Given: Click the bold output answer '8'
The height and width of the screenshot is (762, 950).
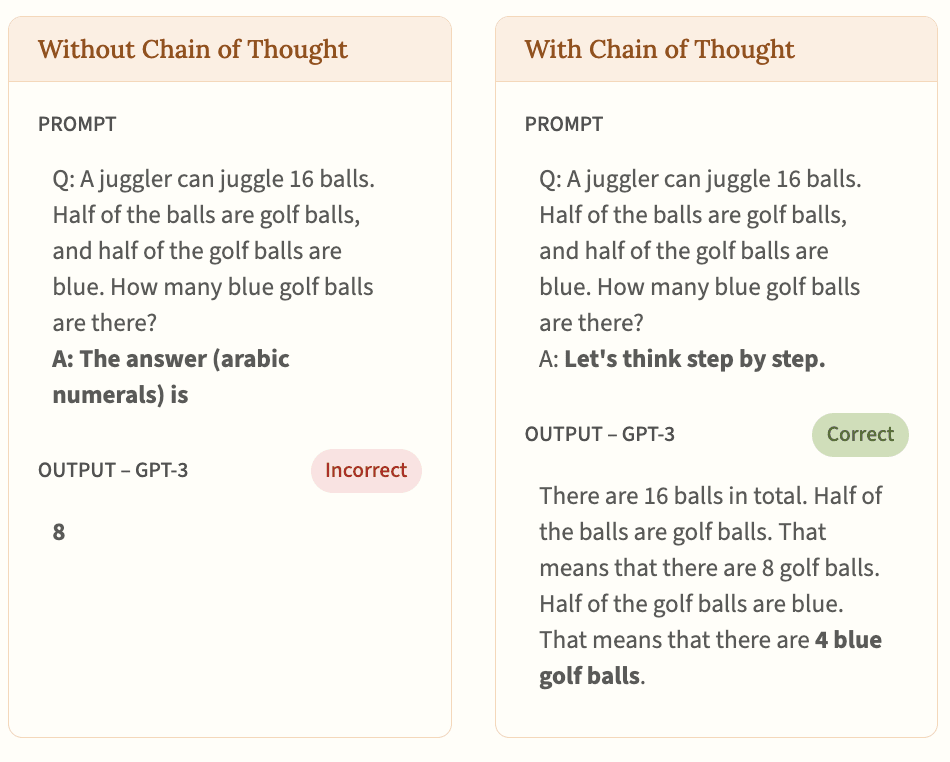Looking at the screenshot, I should [x=59, y=532].
